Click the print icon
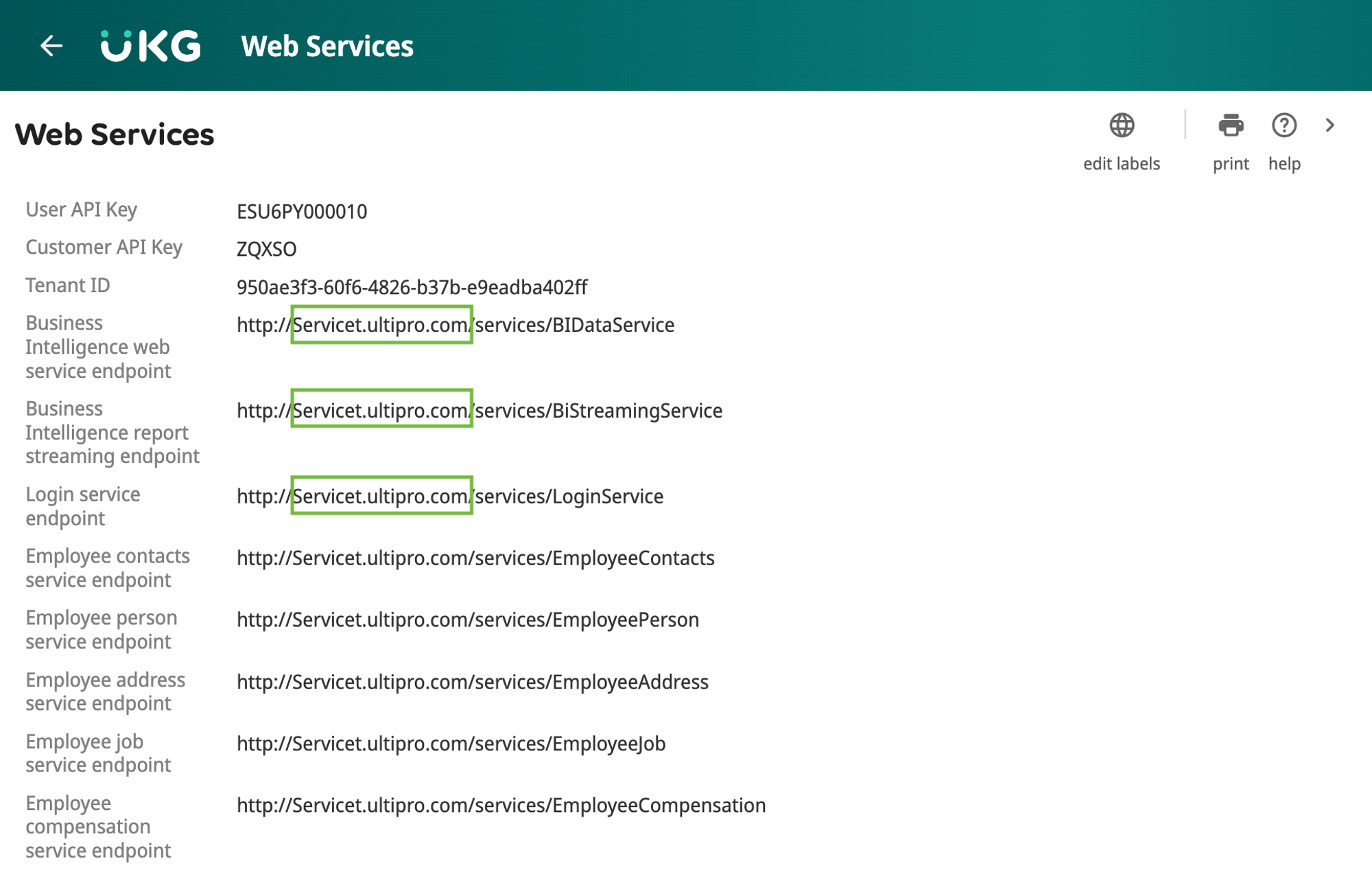This screenshot has height=873, width=1372. [x=1231, y=125]
